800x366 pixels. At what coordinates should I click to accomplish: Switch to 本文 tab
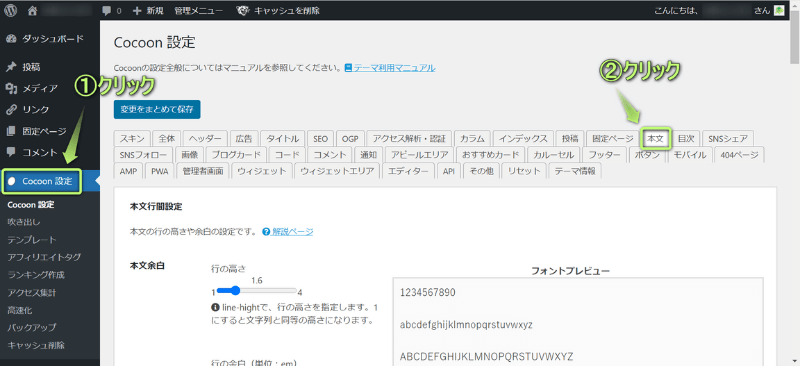(655, 138)
